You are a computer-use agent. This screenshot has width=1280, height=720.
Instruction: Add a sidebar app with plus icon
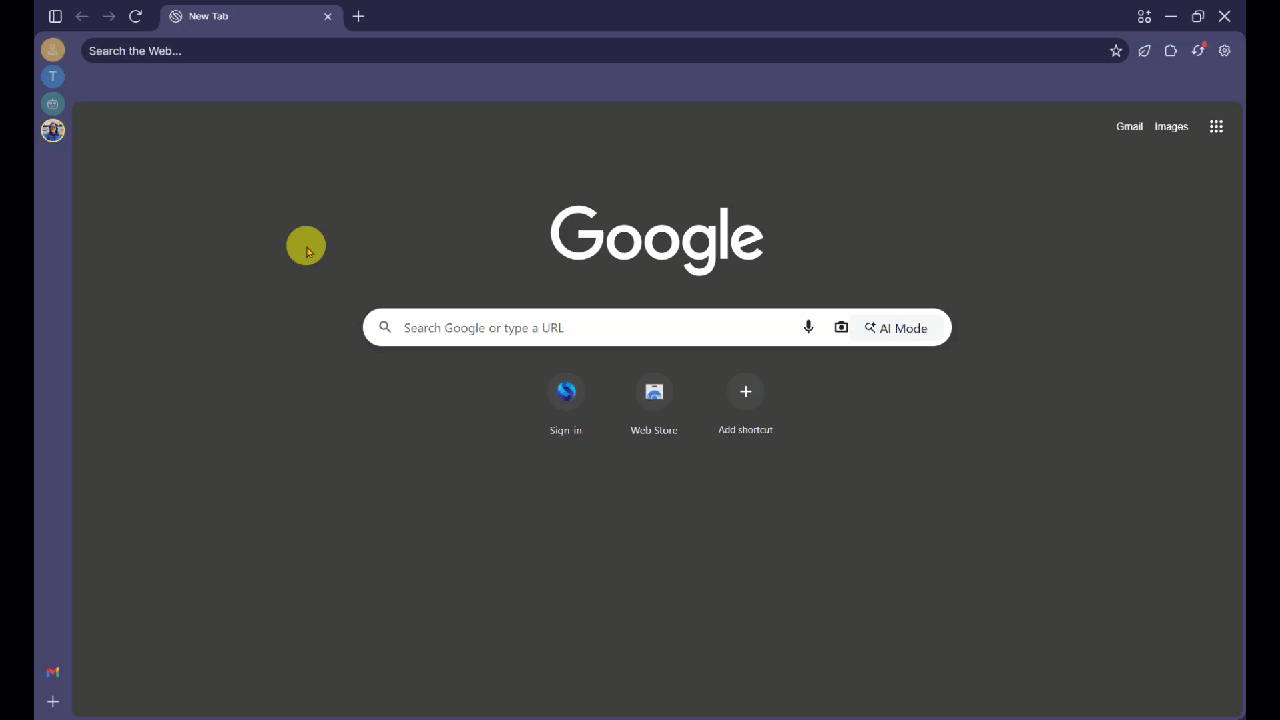[53, 702]
